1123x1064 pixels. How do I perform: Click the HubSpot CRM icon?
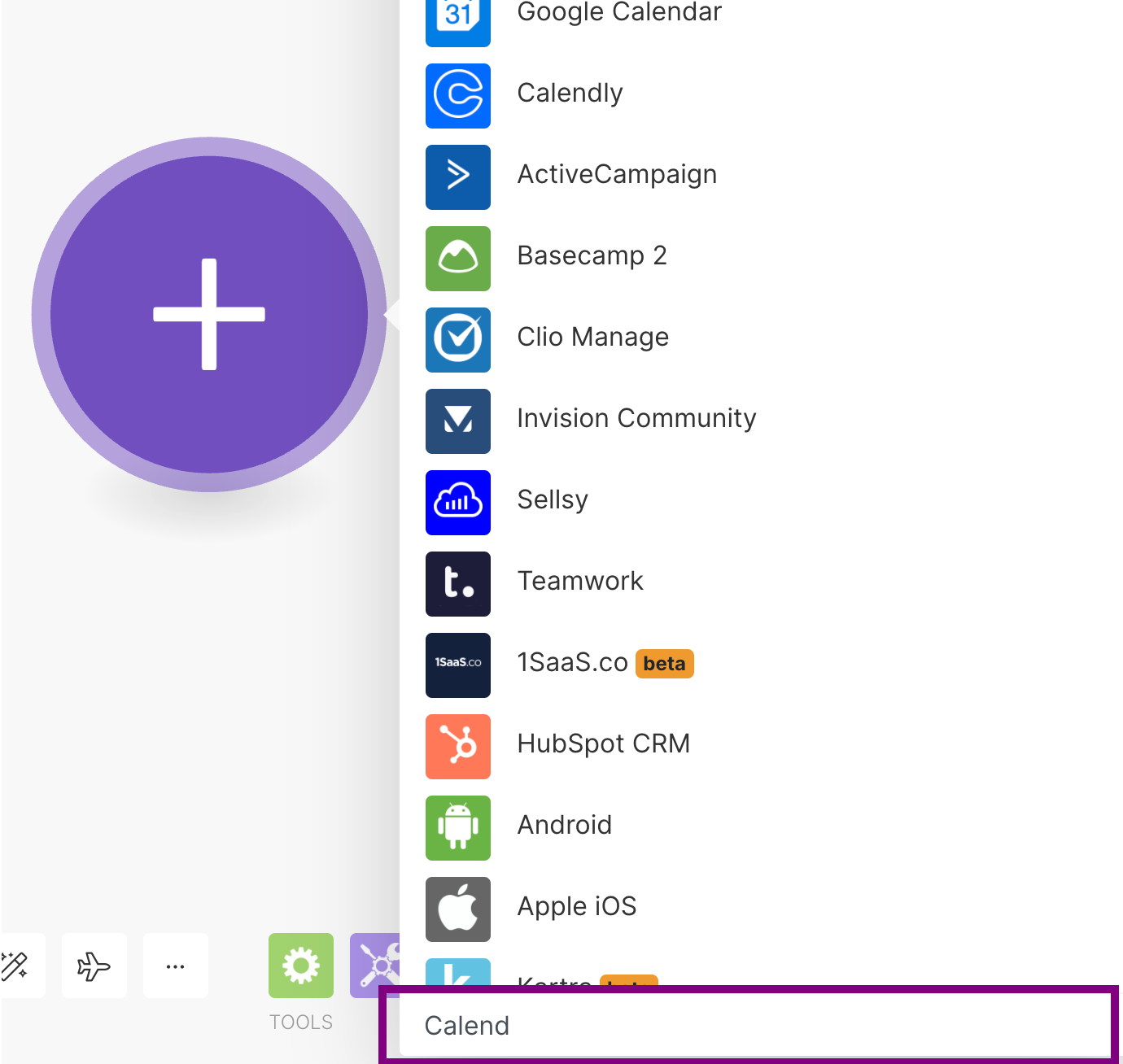458,747
